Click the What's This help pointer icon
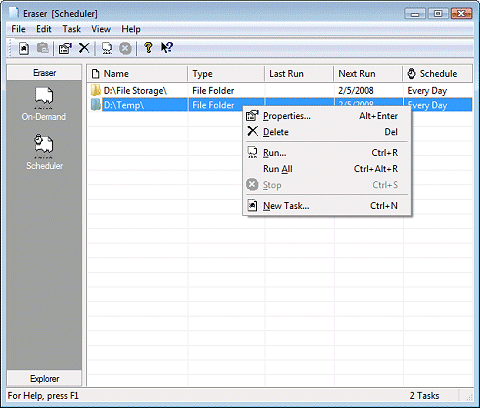 pos(167,48)
